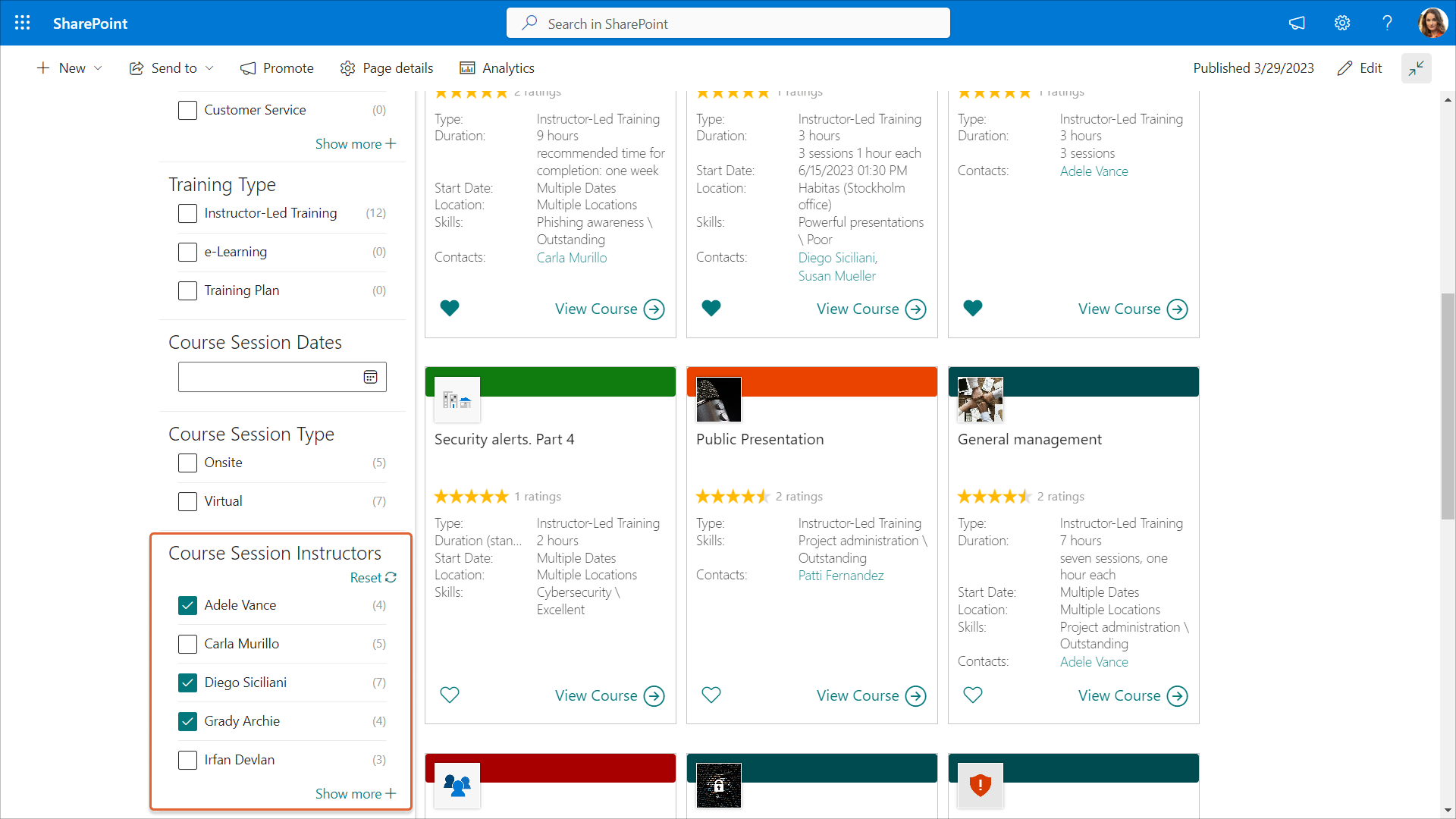Enable the Virtual session type checkbox
The height and width of the screenshot is (819, 1456).
pos(187,501)
